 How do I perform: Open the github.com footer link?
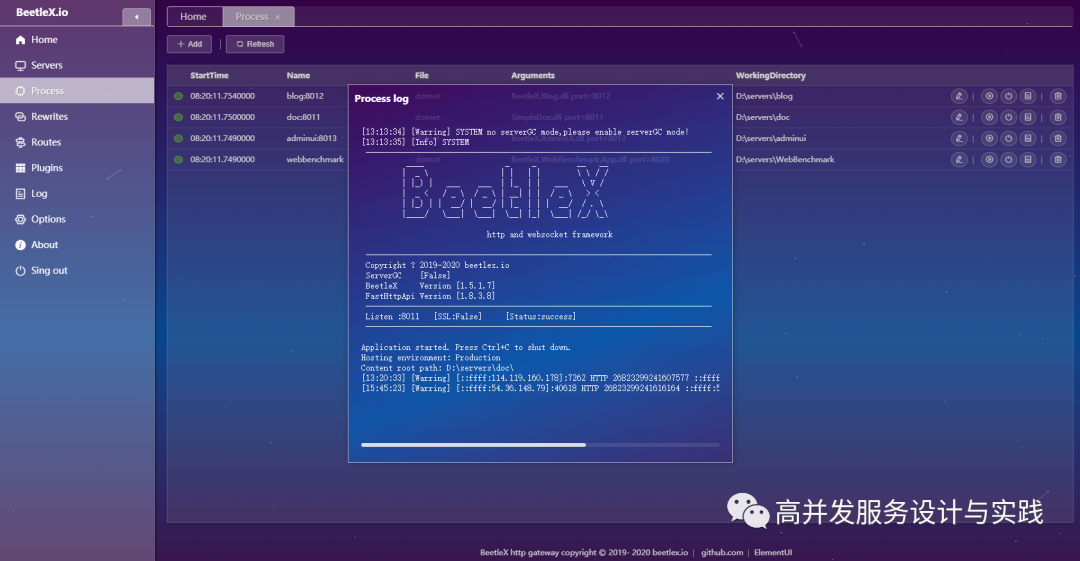pos(722,552)
